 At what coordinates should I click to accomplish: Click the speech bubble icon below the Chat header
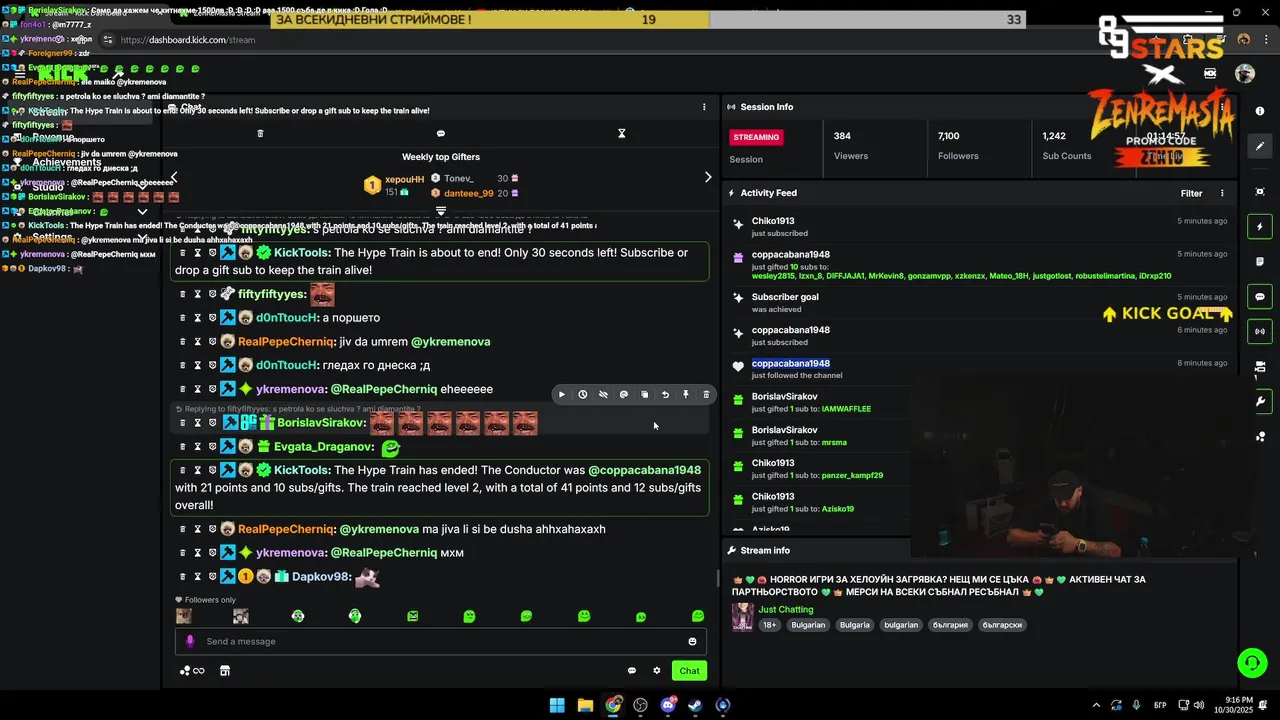click(441, 133)
